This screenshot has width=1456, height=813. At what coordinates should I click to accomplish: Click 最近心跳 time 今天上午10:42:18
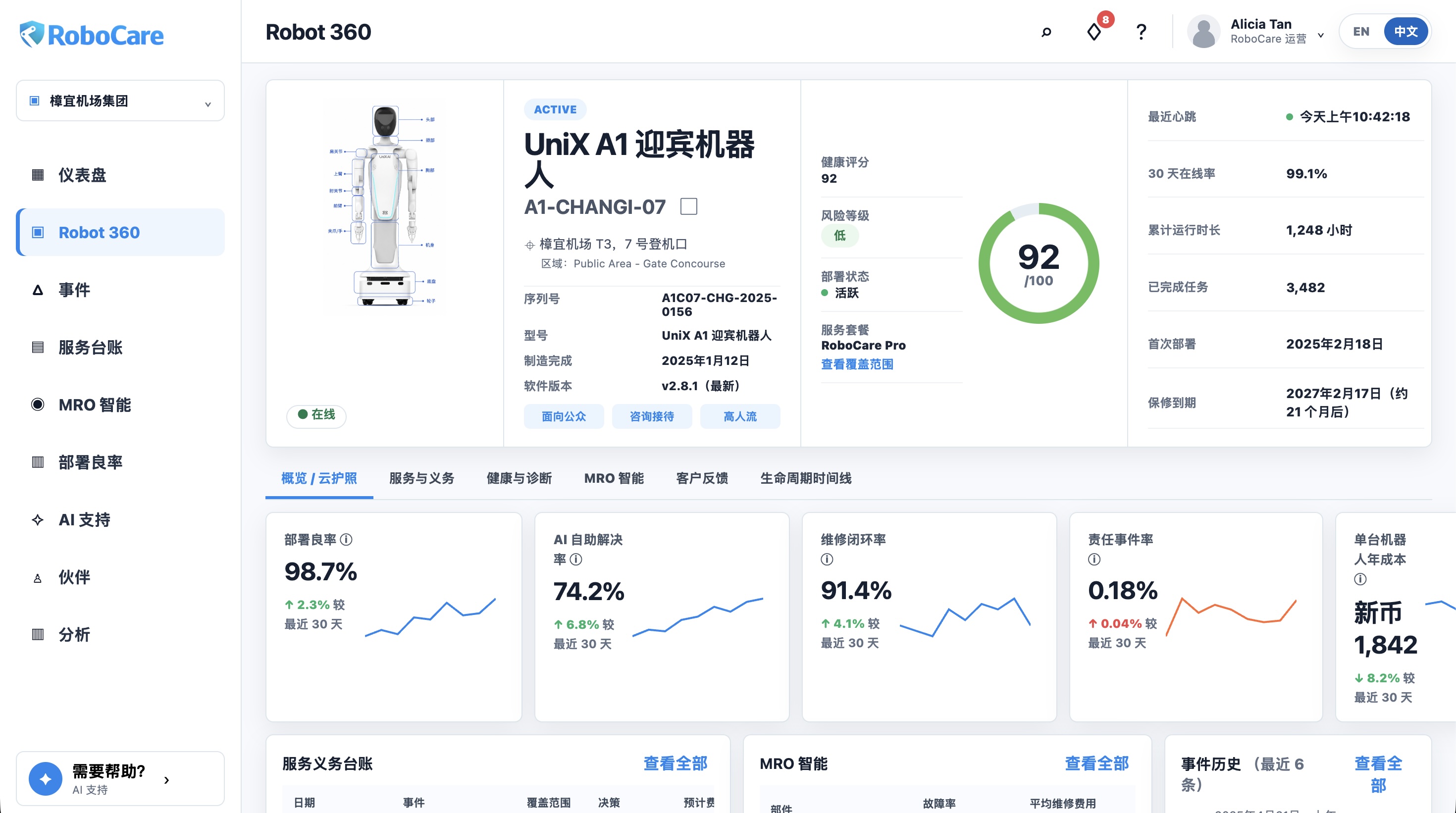pos(1354,116)
